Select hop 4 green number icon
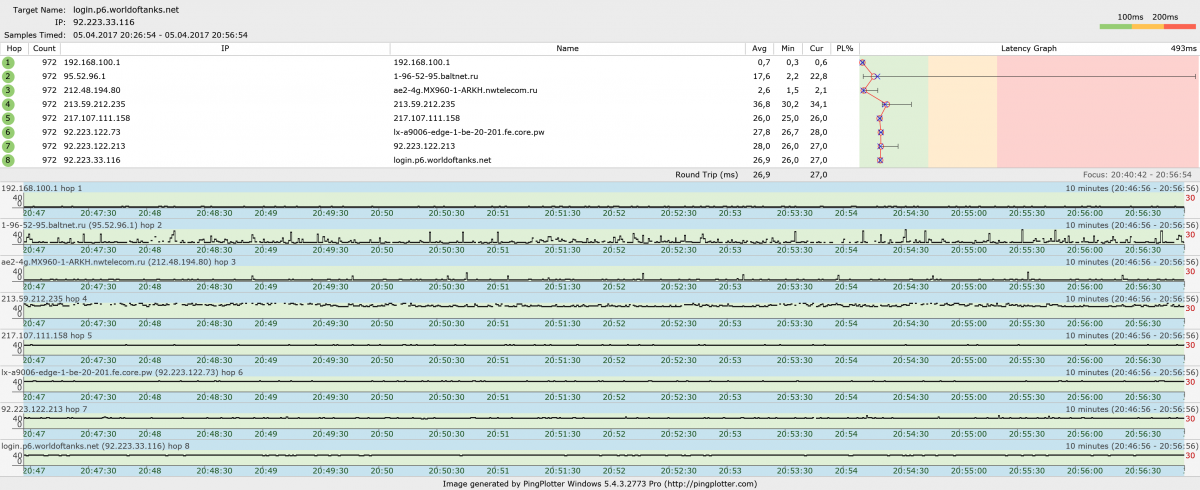 (x=8, y=104)
